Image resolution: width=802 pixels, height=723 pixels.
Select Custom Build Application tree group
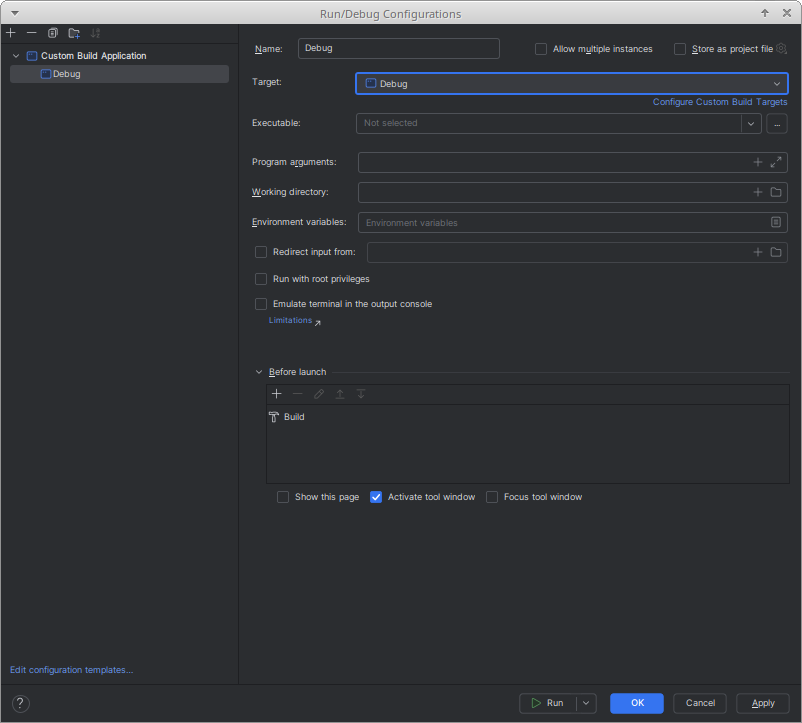[93, 56]
